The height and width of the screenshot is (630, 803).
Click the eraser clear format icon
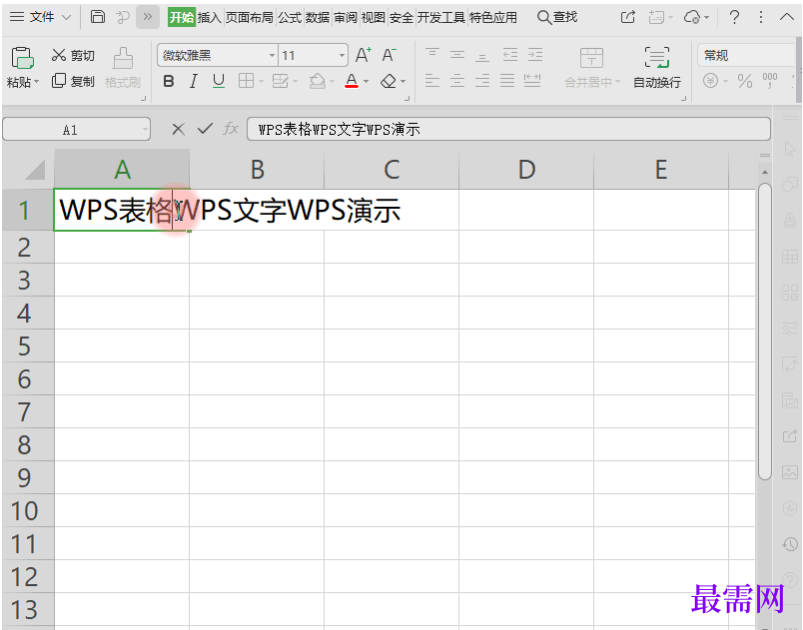coord(389,81)
